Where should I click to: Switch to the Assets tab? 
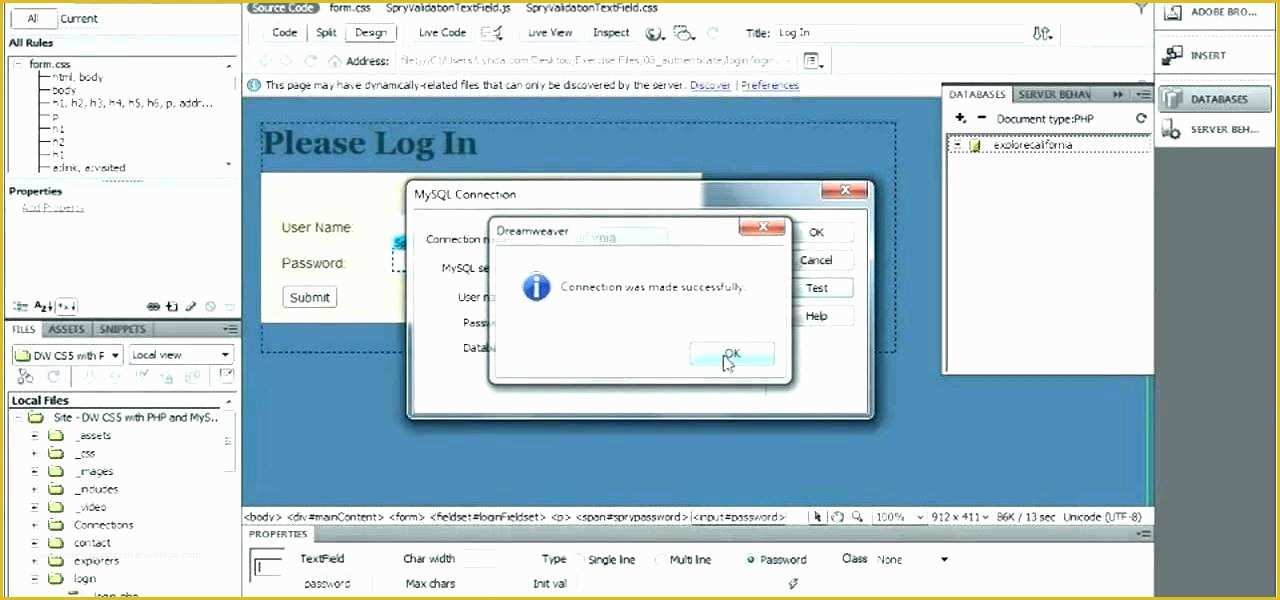[67, 329]
